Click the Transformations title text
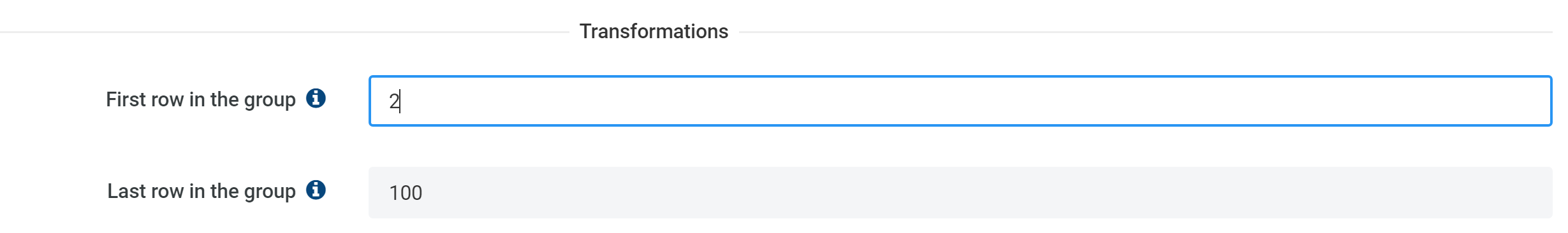The image size is (1568, 233). (654, 31)
